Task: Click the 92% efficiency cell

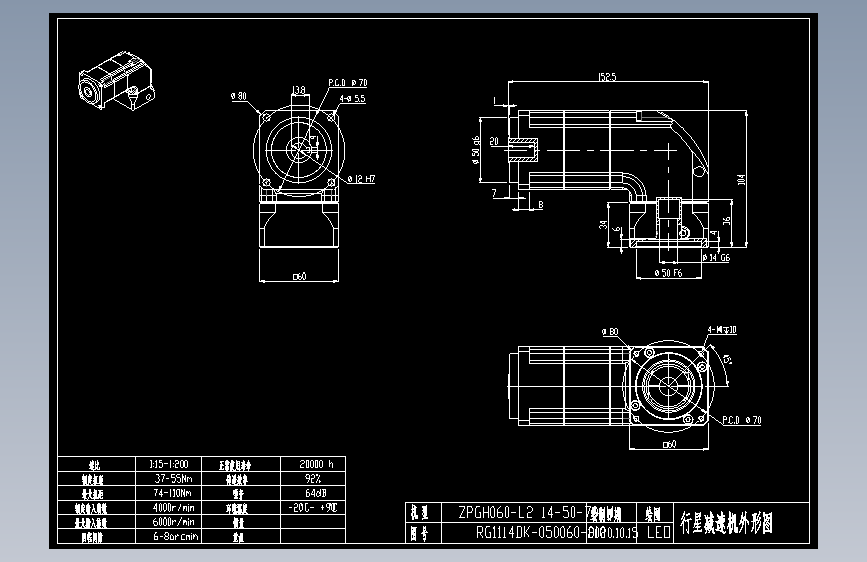Action: click(x=313, y=478)
